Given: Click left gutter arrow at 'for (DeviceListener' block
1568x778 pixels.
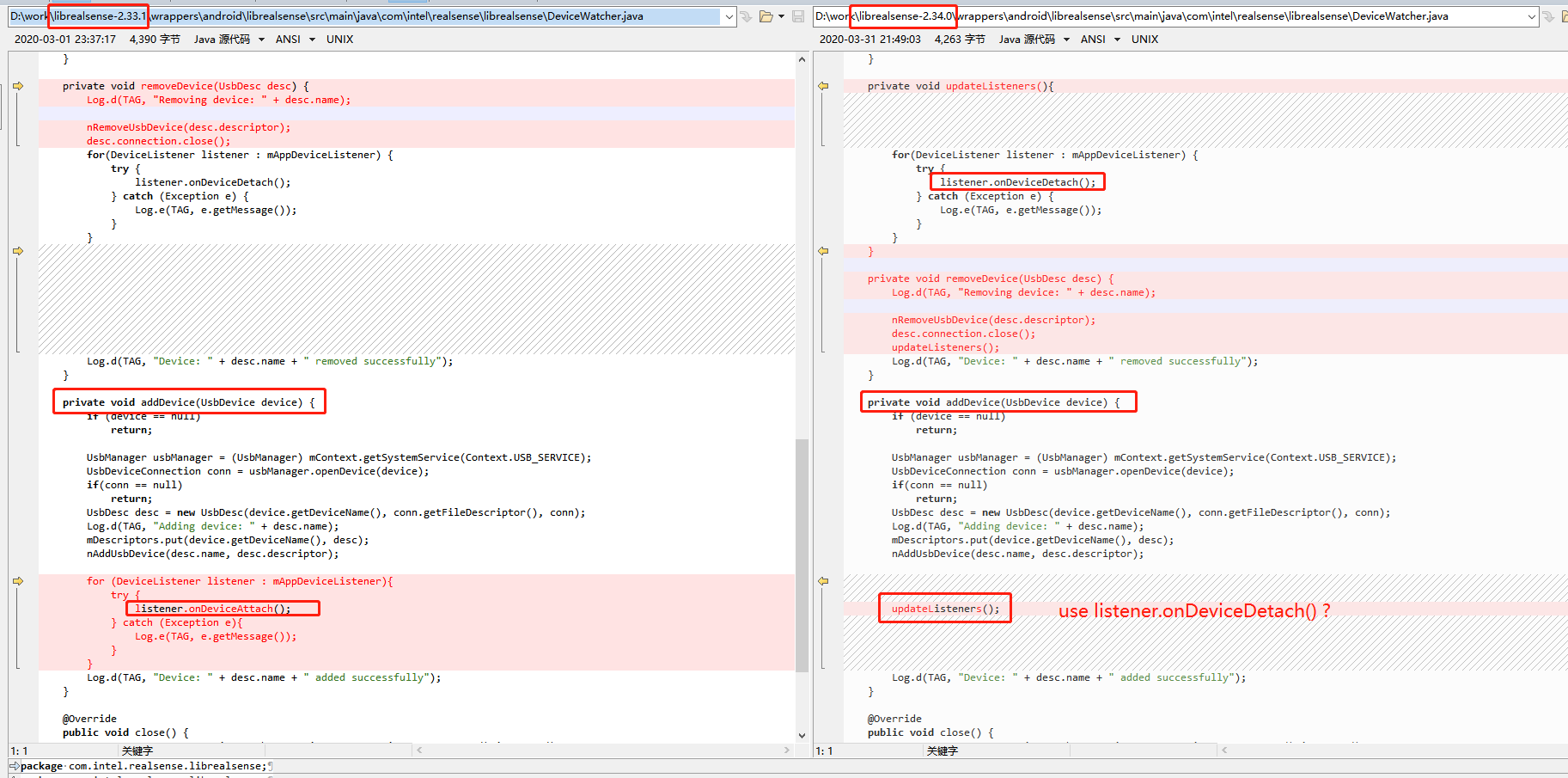Looking at the screenshot, I should click(x=18, y=581).
